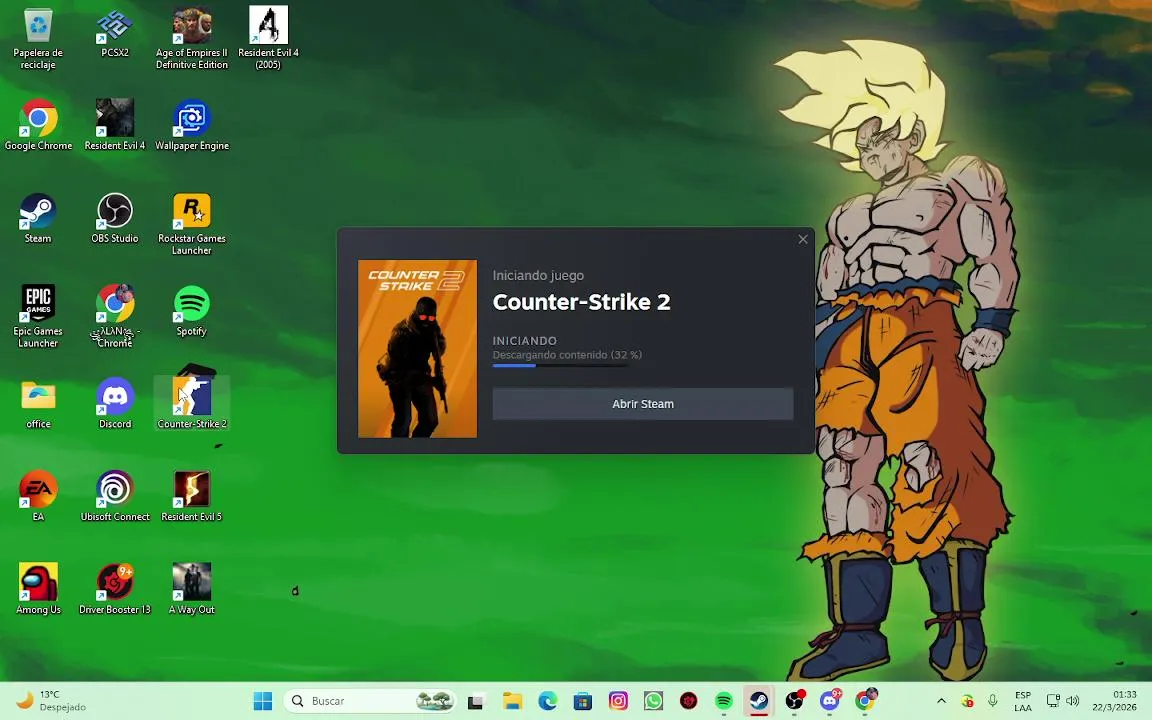The width and height of the screenshot is (1152, 720).
Task: Open Spotify from the taskbar
Action: (x=724, y=701)
